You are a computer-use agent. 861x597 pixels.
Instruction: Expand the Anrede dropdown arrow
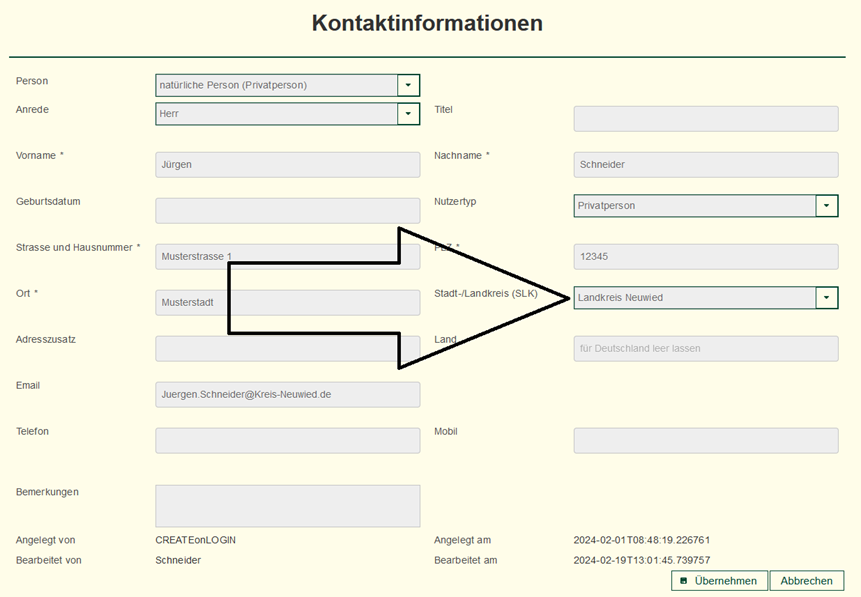pyautogui.click(x=408, y=114)
